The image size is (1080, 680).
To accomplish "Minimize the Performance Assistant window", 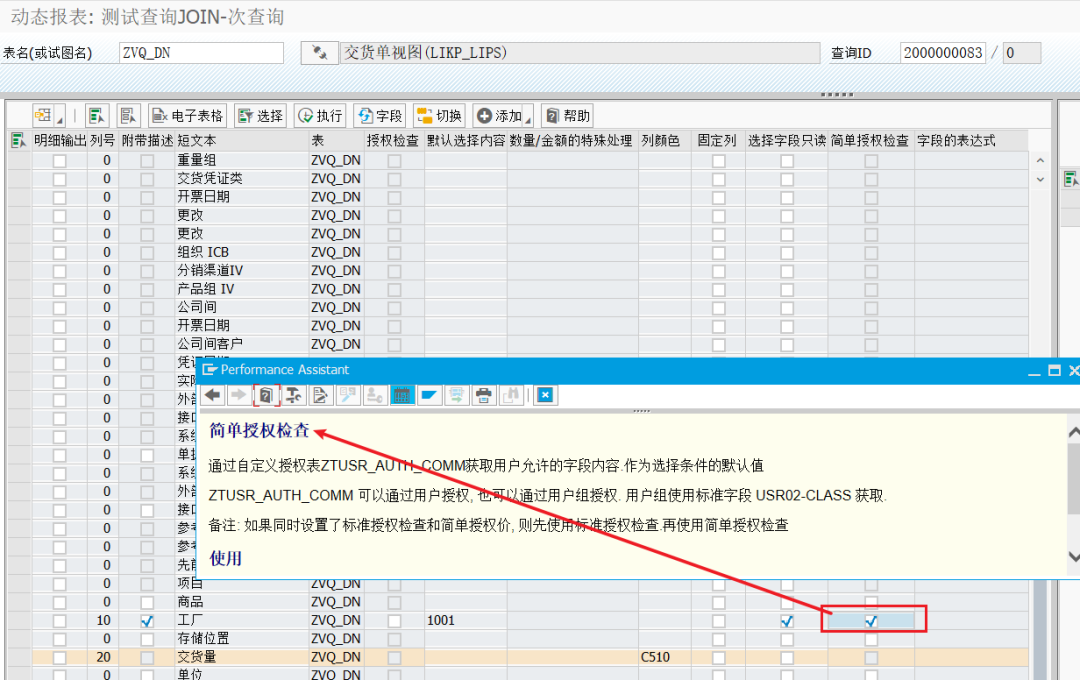I will point(1034,372).
